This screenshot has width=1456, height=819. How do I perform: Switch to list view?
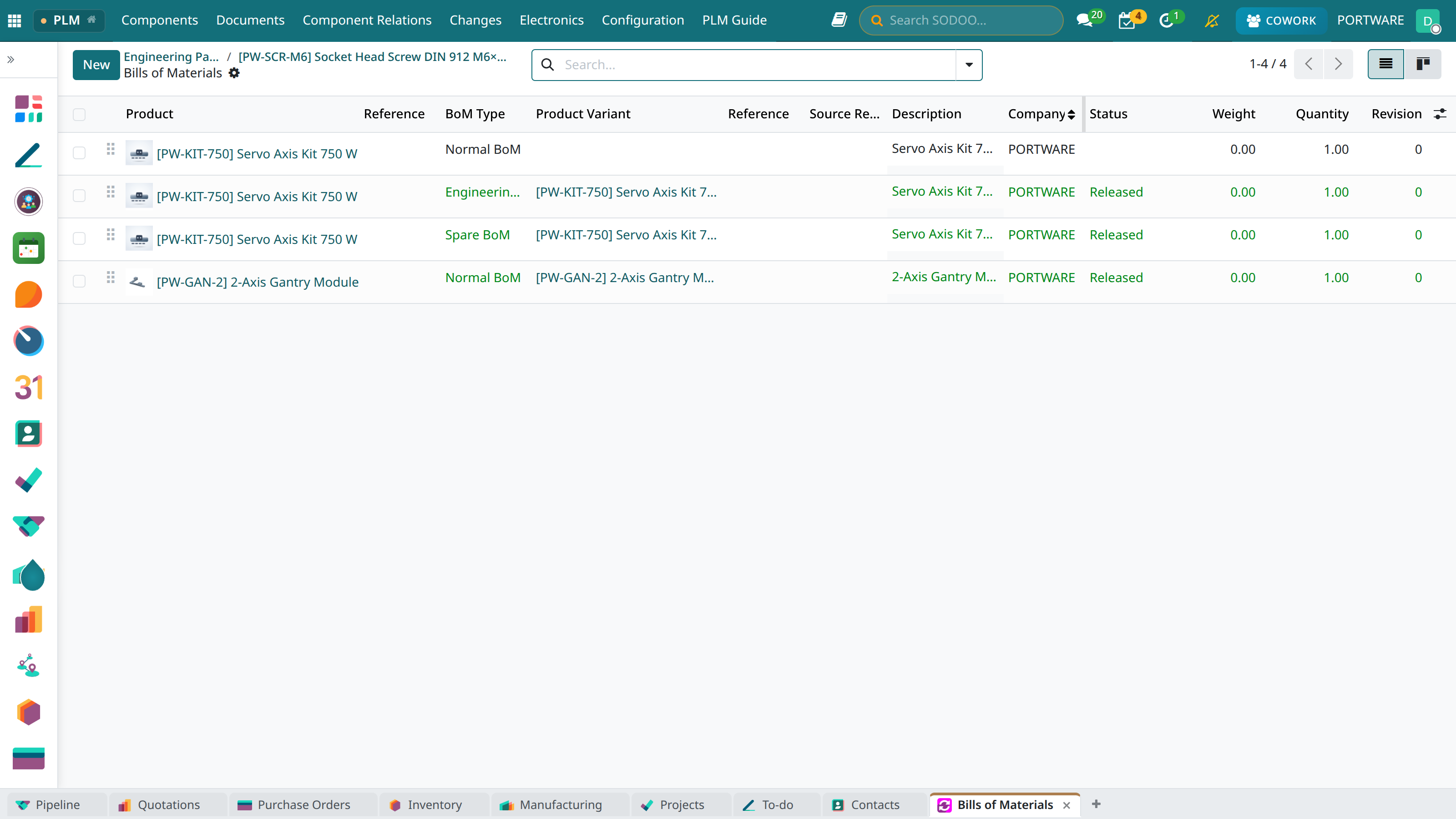1385,64
